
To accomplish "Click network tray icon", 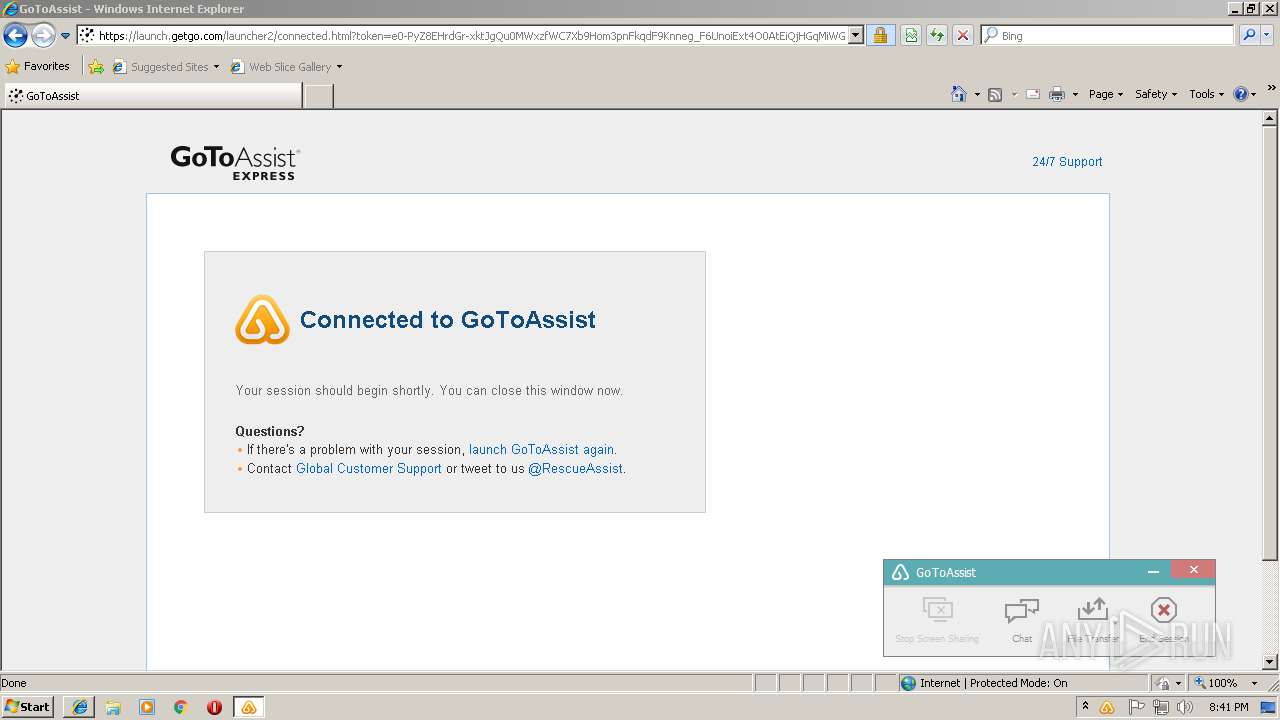I will pyautogui.click(x=1161, y=707).
